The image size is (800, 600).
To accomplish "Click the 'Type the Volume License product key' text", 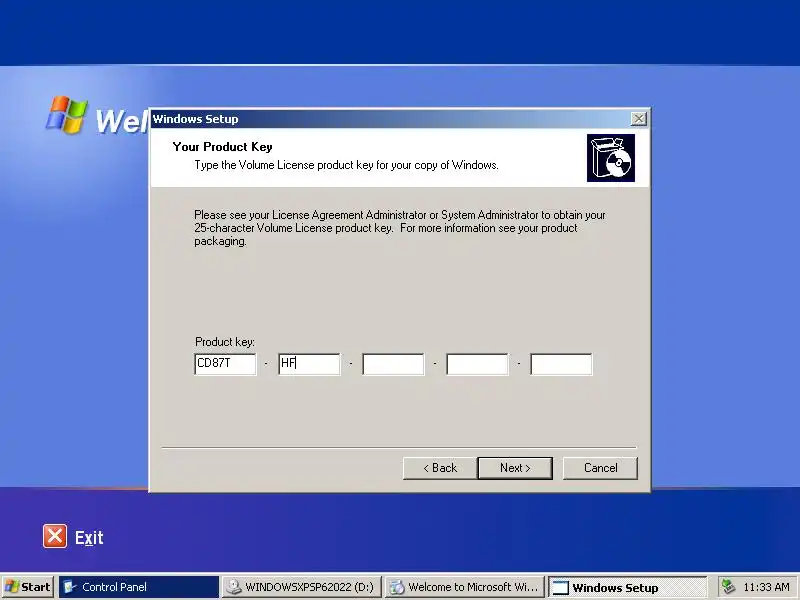I will 346,165.
